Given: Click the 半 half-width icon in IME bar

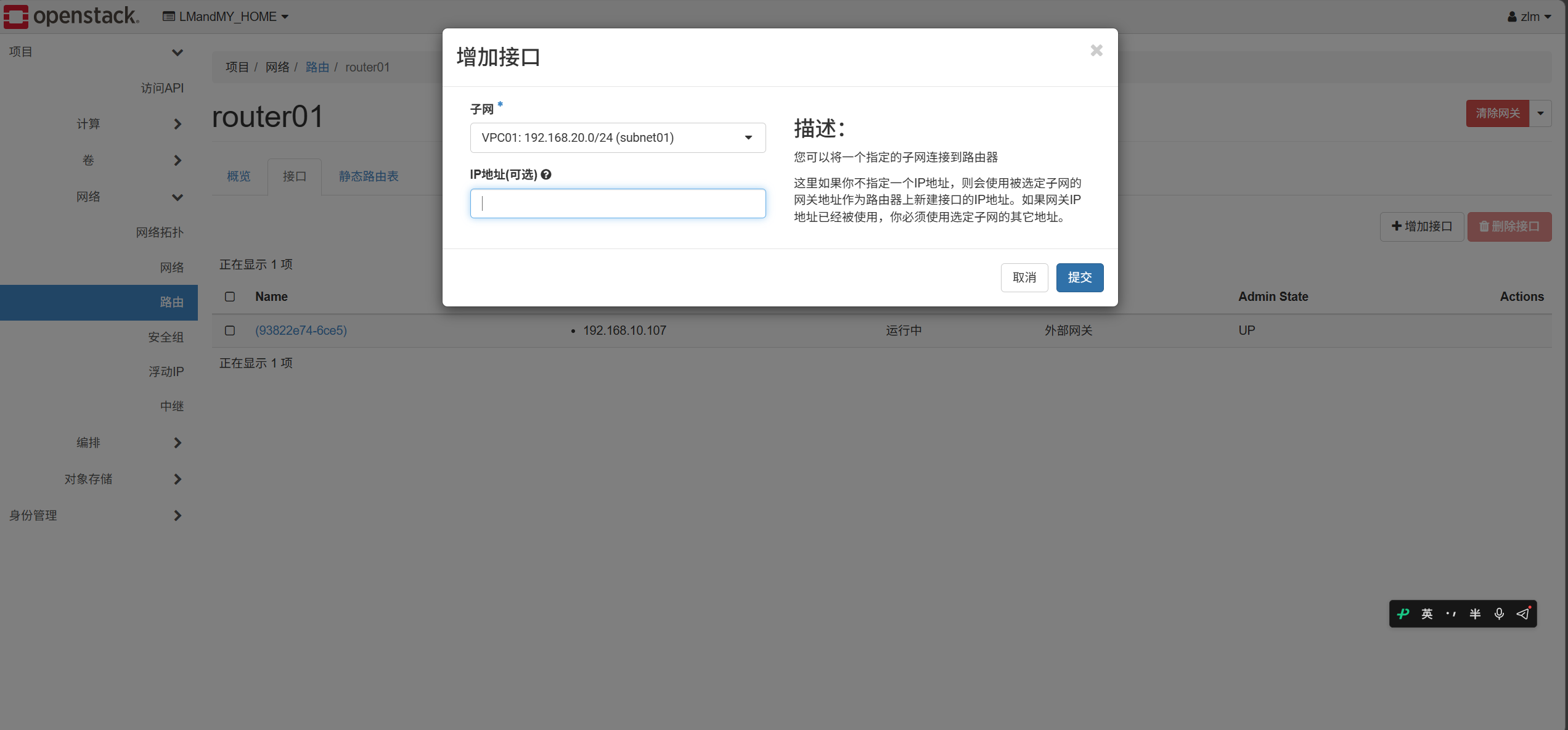Looking at the screenshot, I should point(1475,613).
